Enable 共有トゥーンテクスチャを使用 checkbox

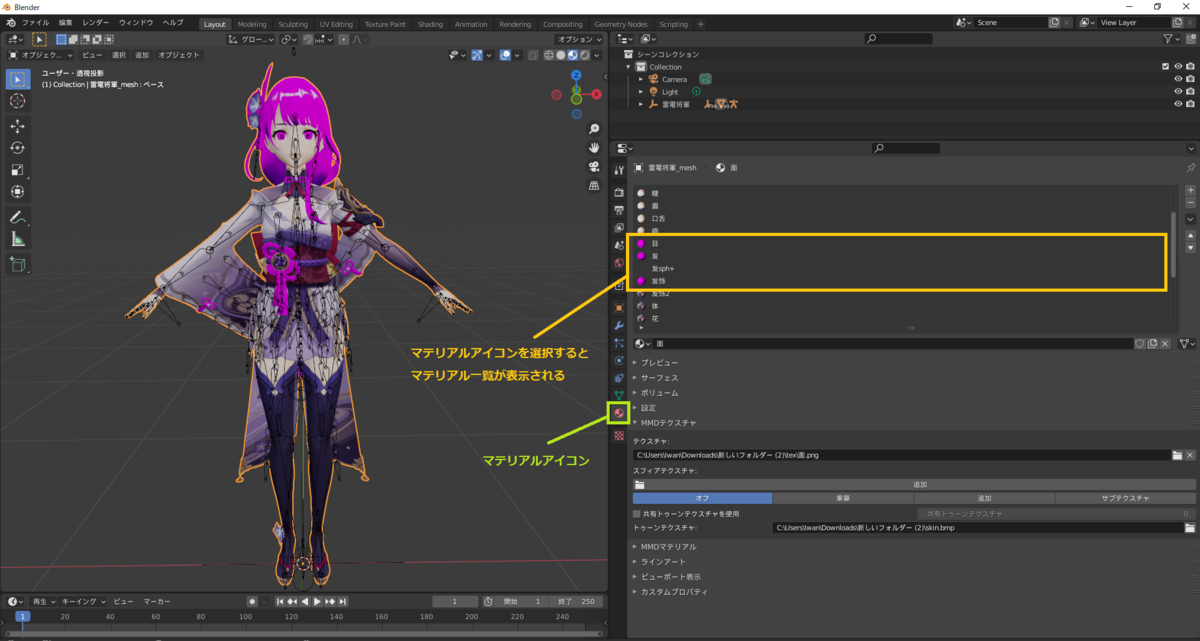pyautogui.click(x=637, y=513)
